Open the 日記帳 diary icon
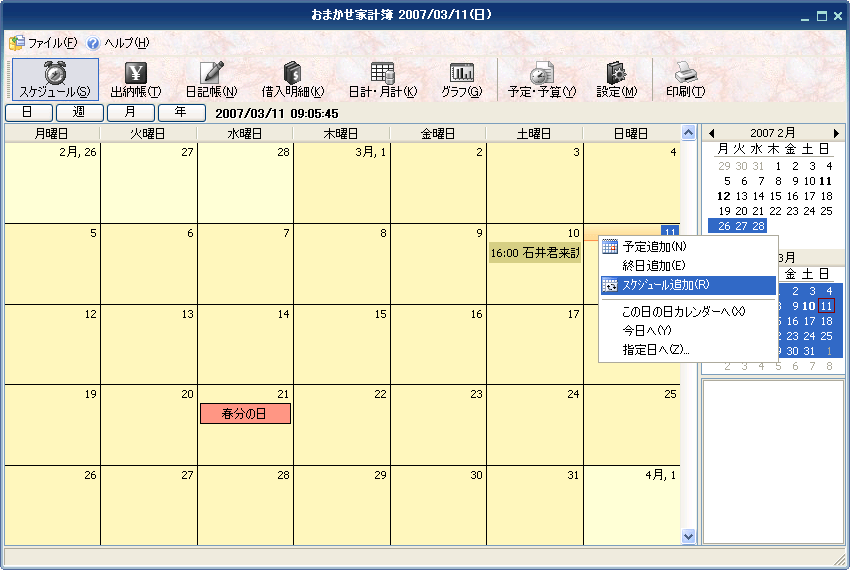This screenshot has width=850, height=570. (x=211, y=73)
